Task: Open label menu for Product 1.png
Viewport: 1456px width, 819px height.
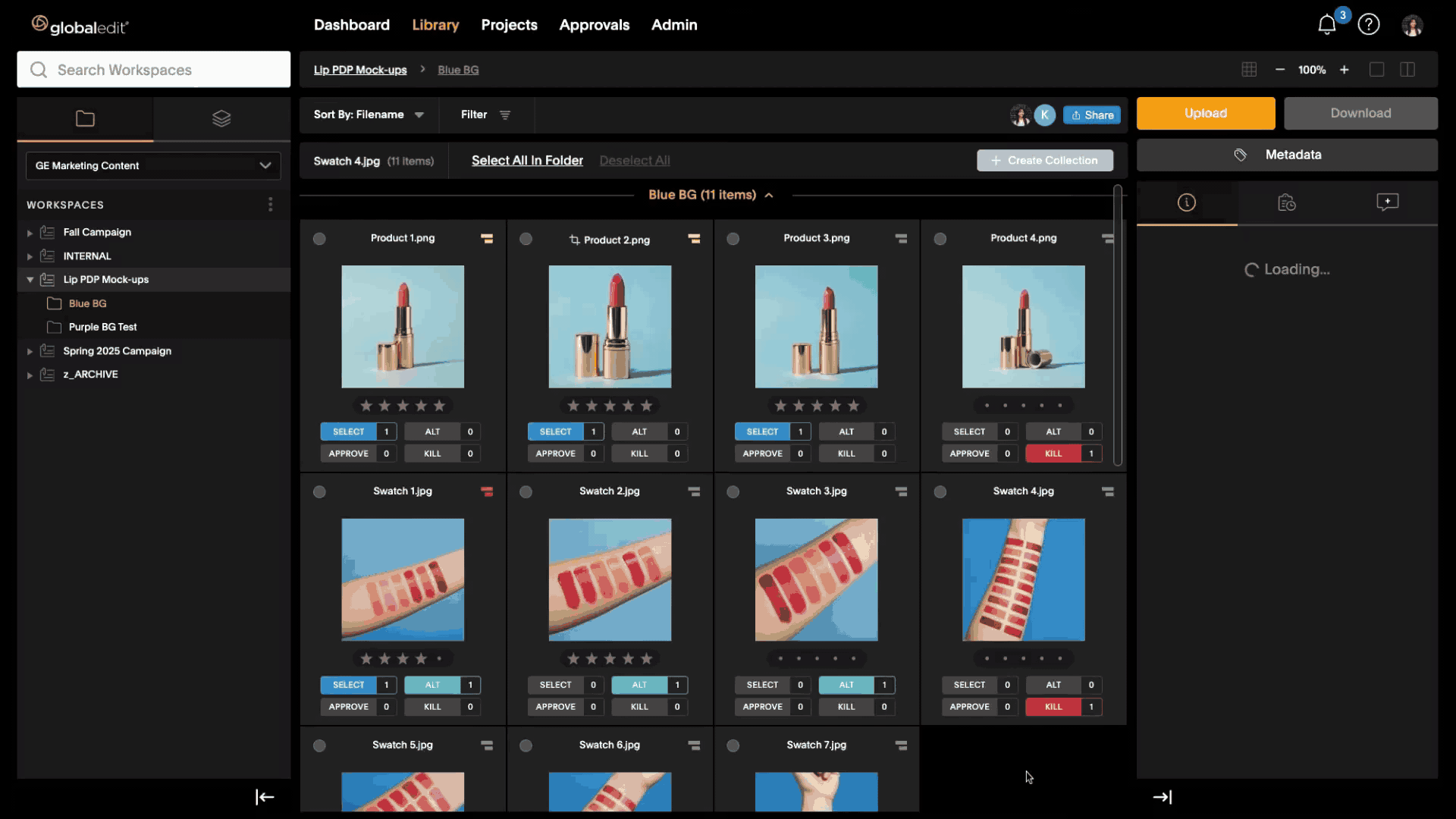Action: pyautogui.click(x=487, y=239)
